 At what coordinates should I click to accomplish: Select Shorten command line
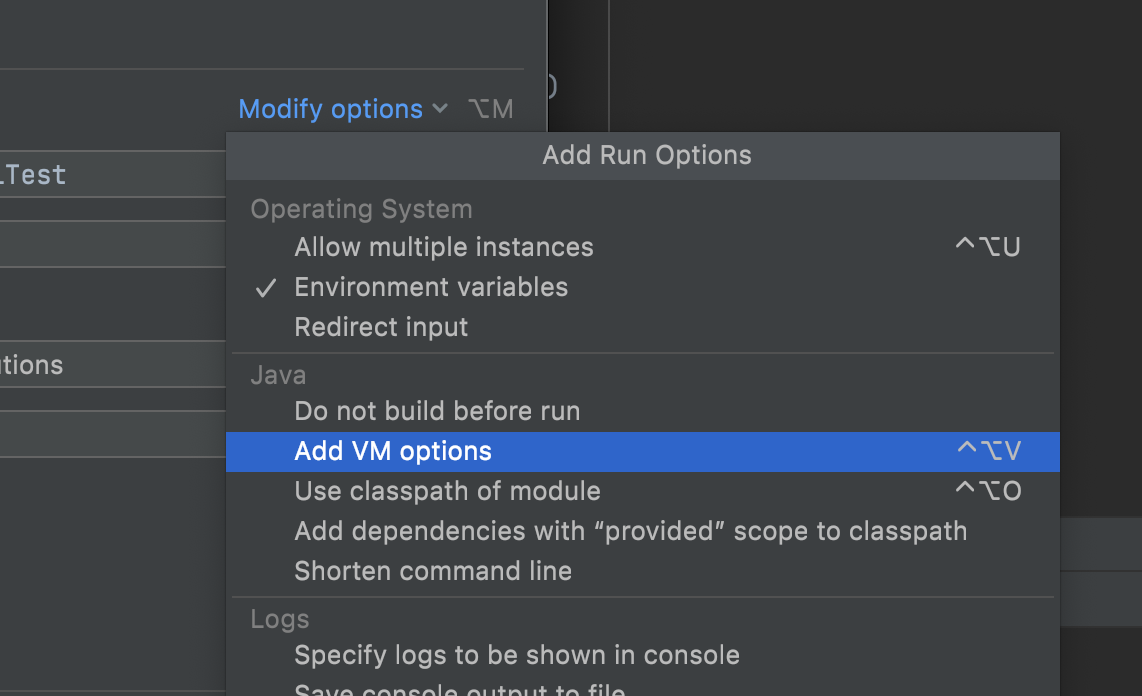click(x=642, y=571)
